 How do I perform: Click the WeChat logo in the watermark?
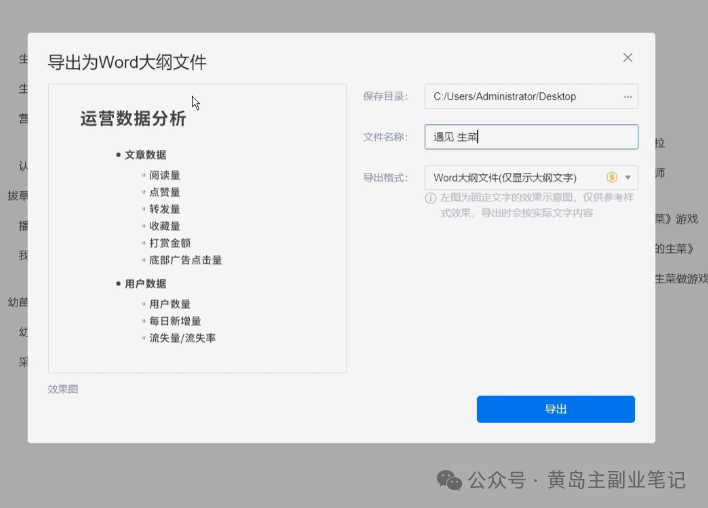point(449,480)
